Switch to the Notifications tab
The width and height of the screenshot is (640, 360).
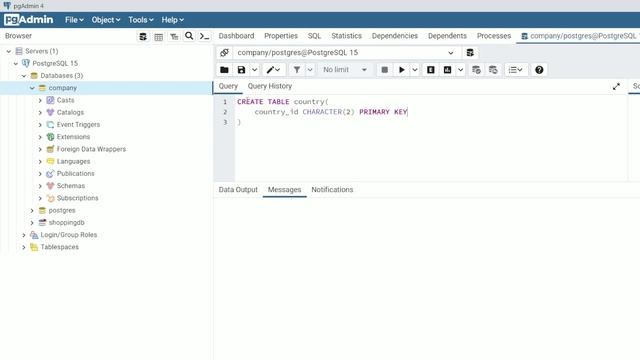332,190
